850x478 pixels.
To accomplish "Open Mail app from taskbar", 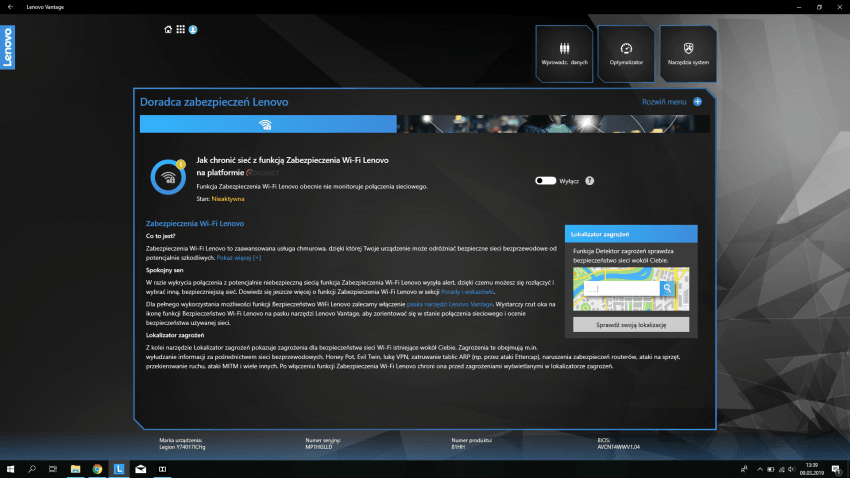I will click(140, 469).
